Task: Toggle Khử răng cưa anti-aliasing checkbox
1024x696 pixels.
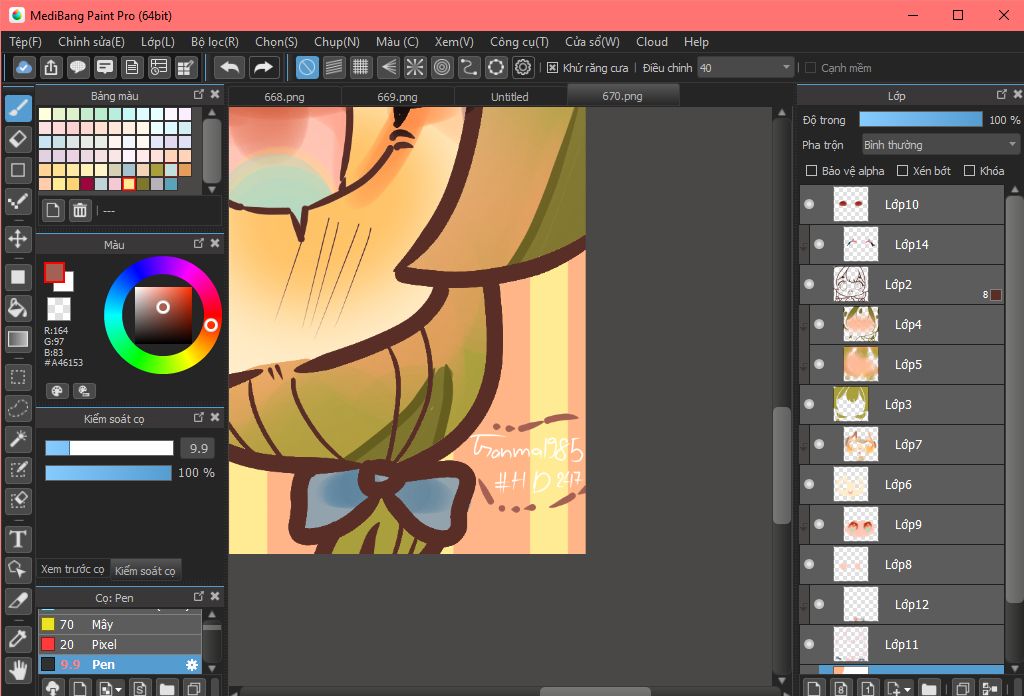Action: (552, 68)
